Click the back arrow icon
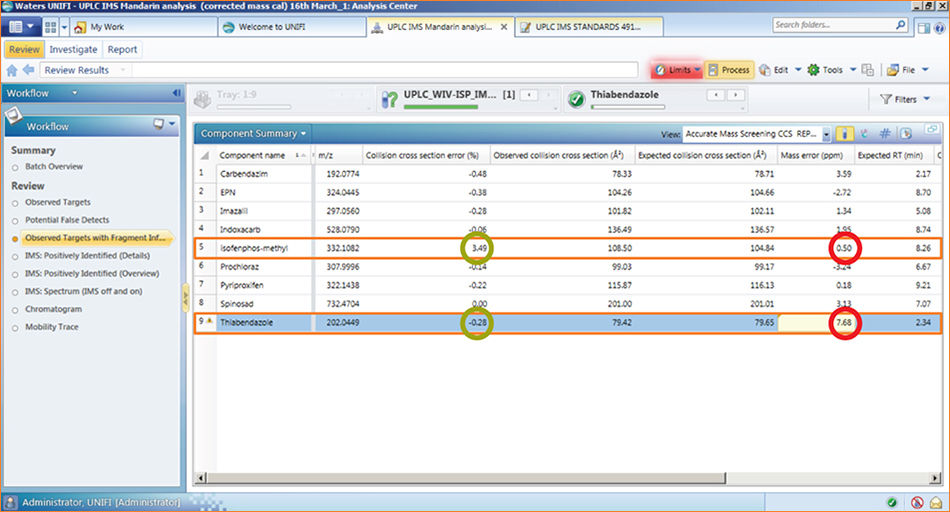The image size is (950, 512). pyautogui.click(x=28, y=70)
